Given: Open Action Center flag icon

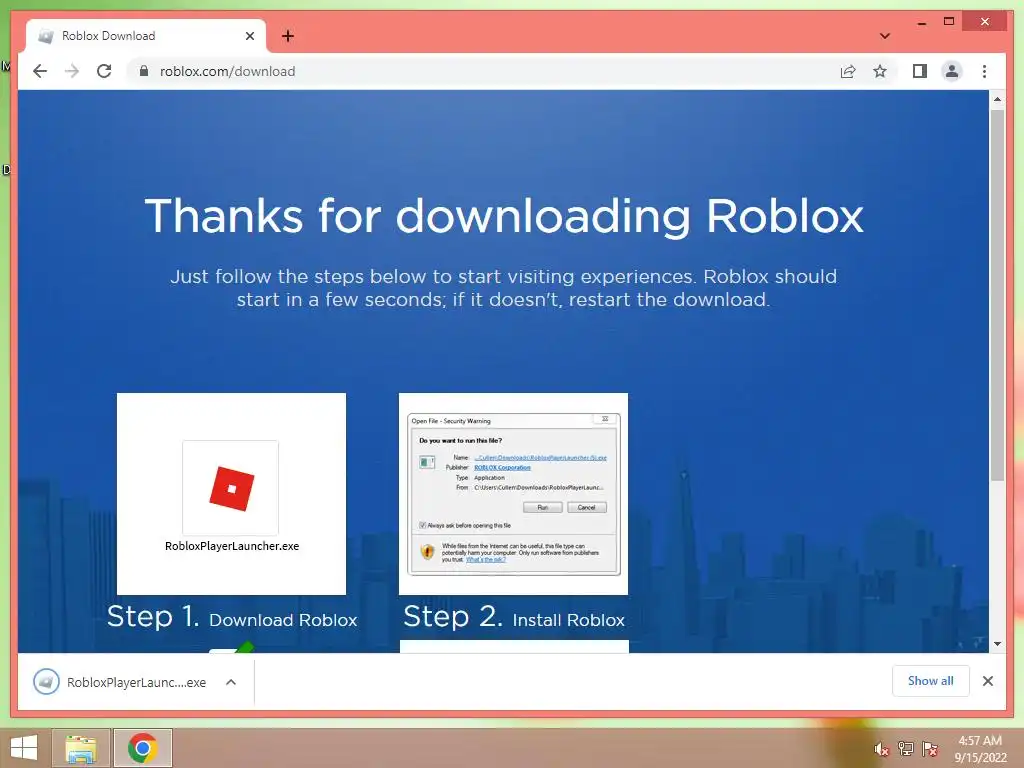Looking at the screenshot, I should coord(930,749).
